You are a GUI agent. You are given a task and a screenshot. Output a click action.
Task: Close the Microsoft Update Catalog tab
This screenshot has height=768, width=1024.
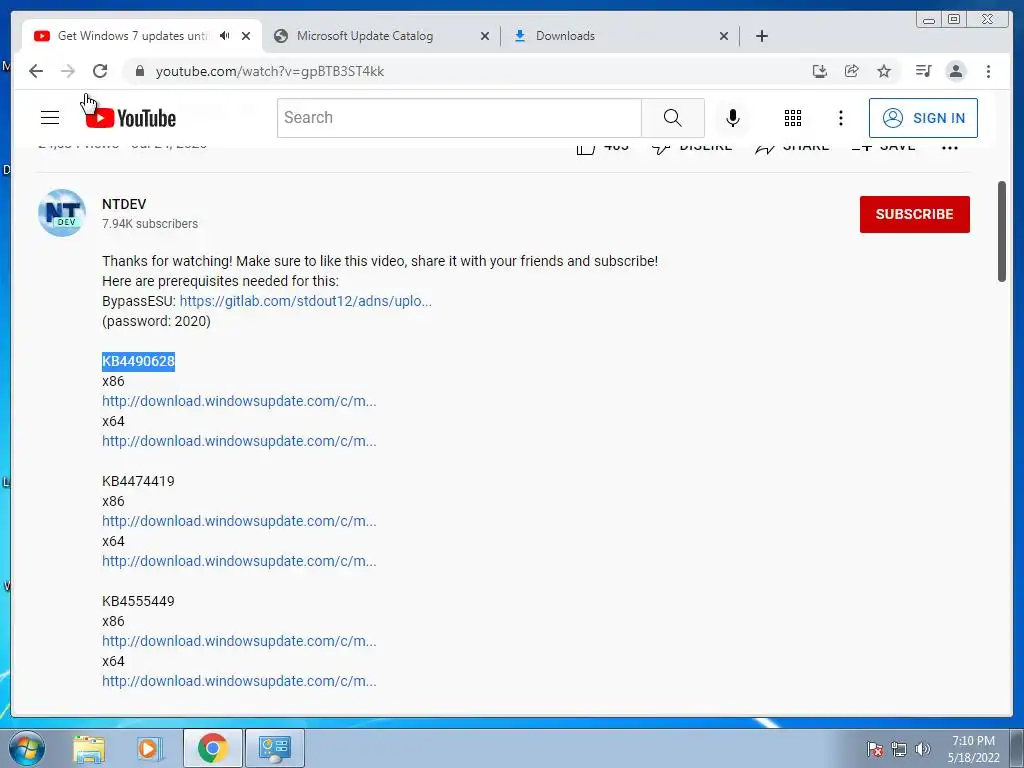485,36
